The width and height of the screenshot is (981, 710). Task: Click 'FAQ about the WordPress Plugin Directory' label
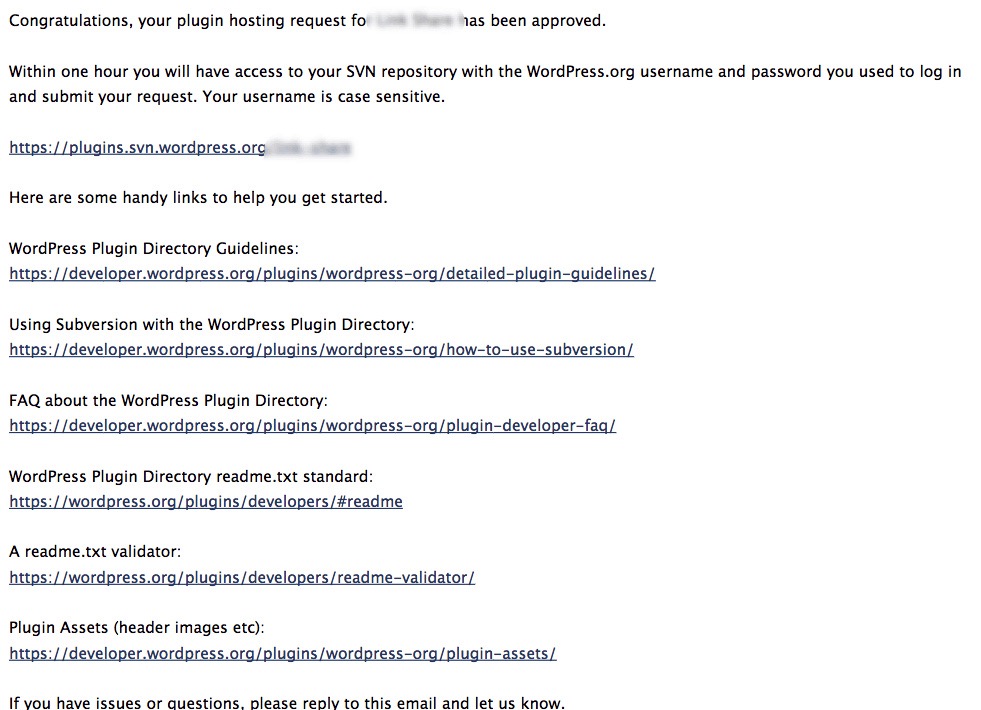point(168,401)
